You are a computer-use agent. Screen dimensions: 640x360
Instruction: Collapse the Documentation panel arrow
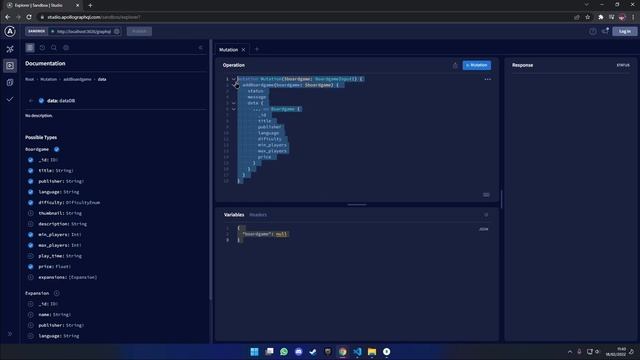click(200, 48)
